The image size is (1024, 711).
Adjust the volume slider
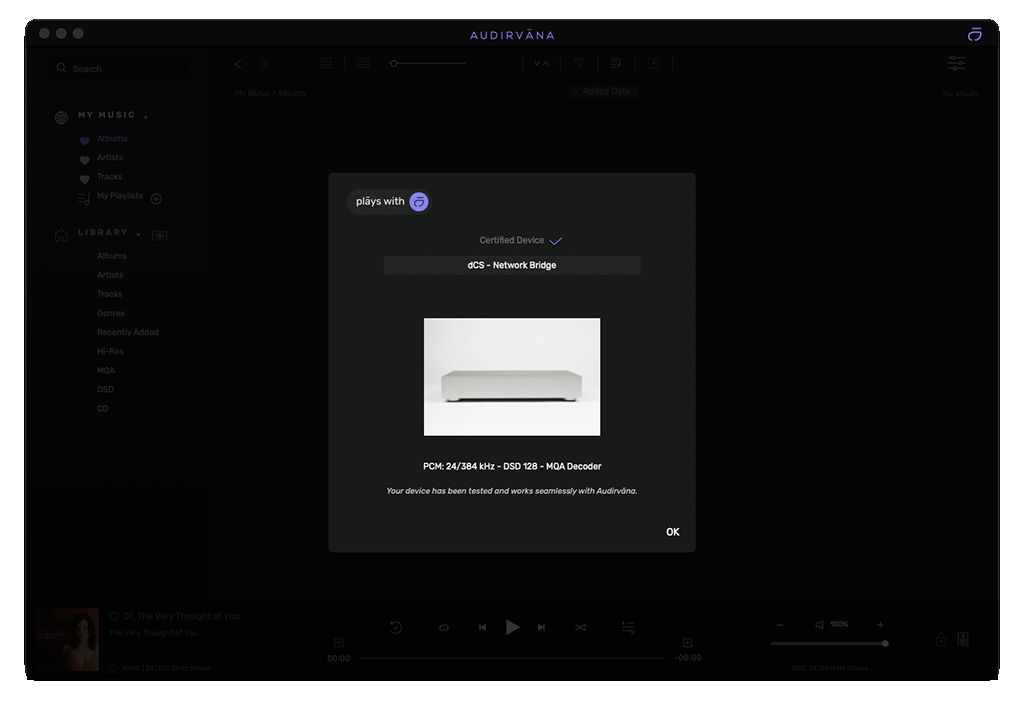click(x=829, y=643)
